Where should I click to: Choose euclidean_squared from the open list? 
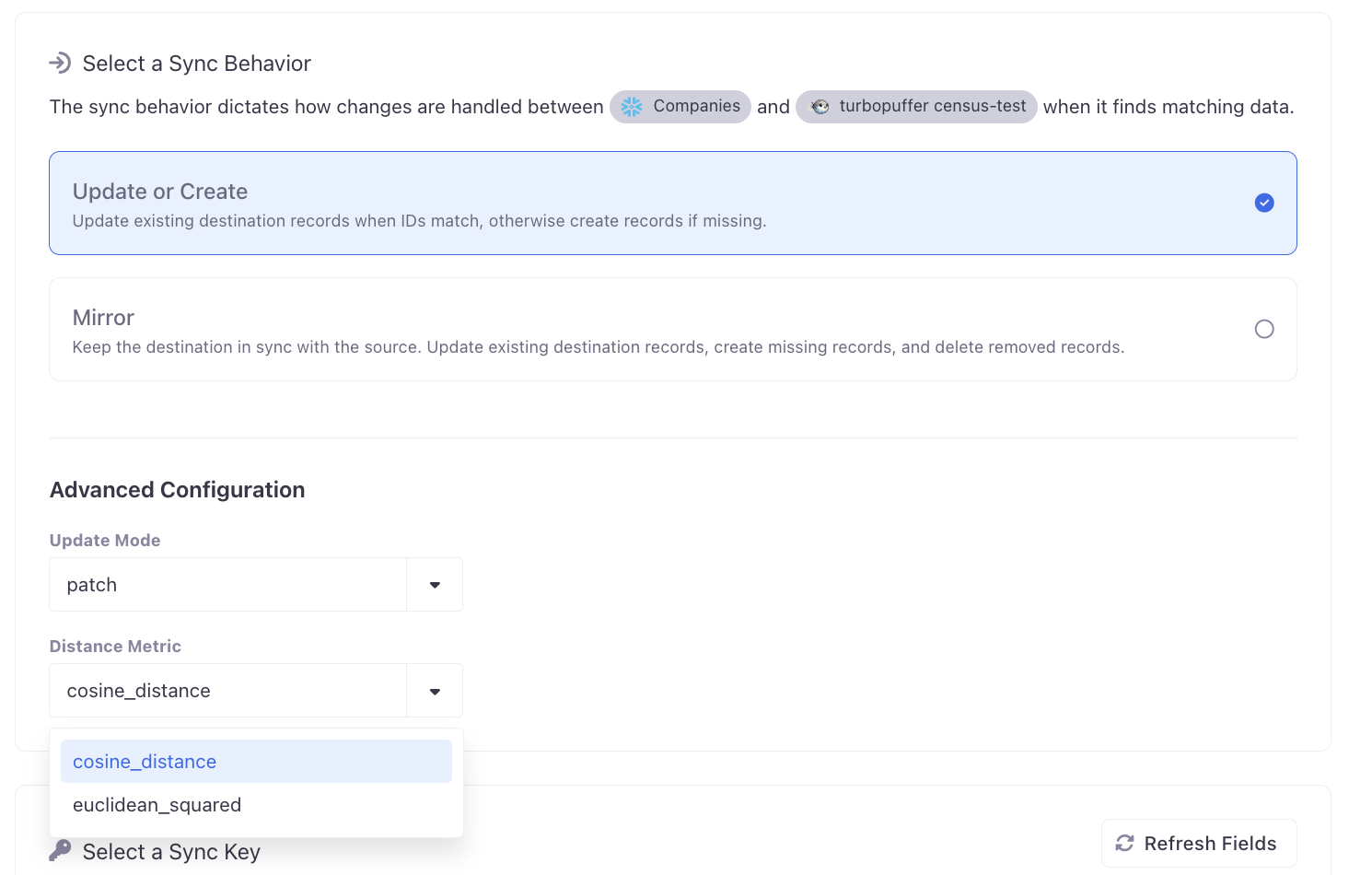157,805
